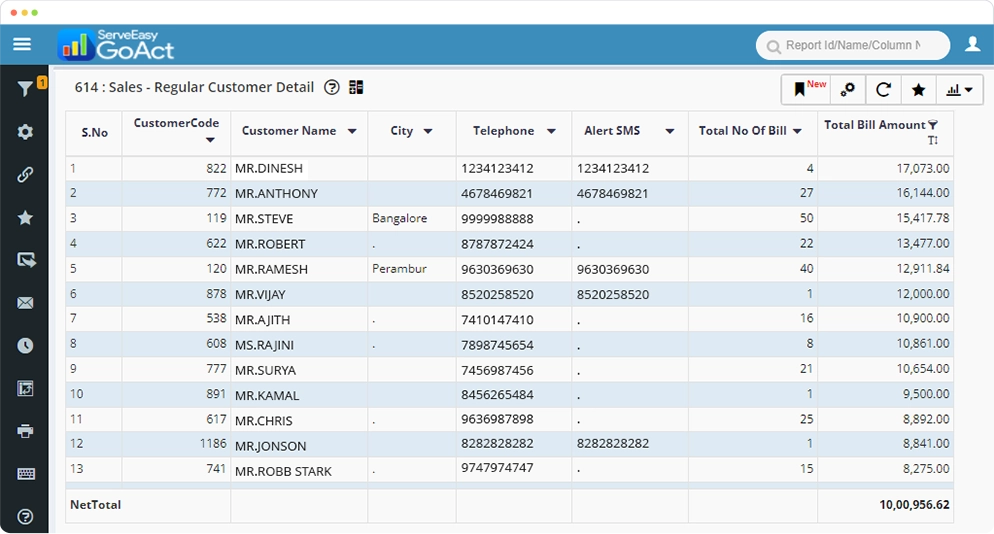Open settings gear in left sidebar
The width and height of the screenshot is (994, 534).
tap(25, 132)
